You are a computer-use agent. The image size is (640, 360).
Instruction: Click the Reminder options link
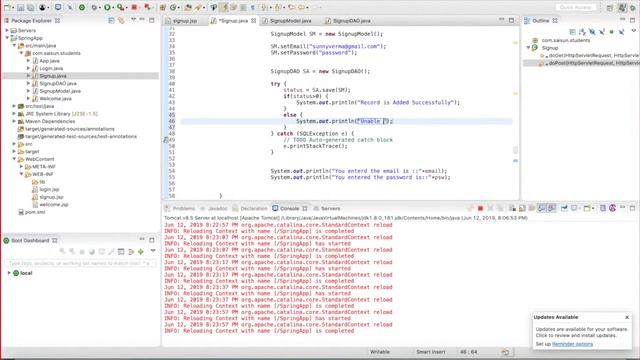[572, 344]
